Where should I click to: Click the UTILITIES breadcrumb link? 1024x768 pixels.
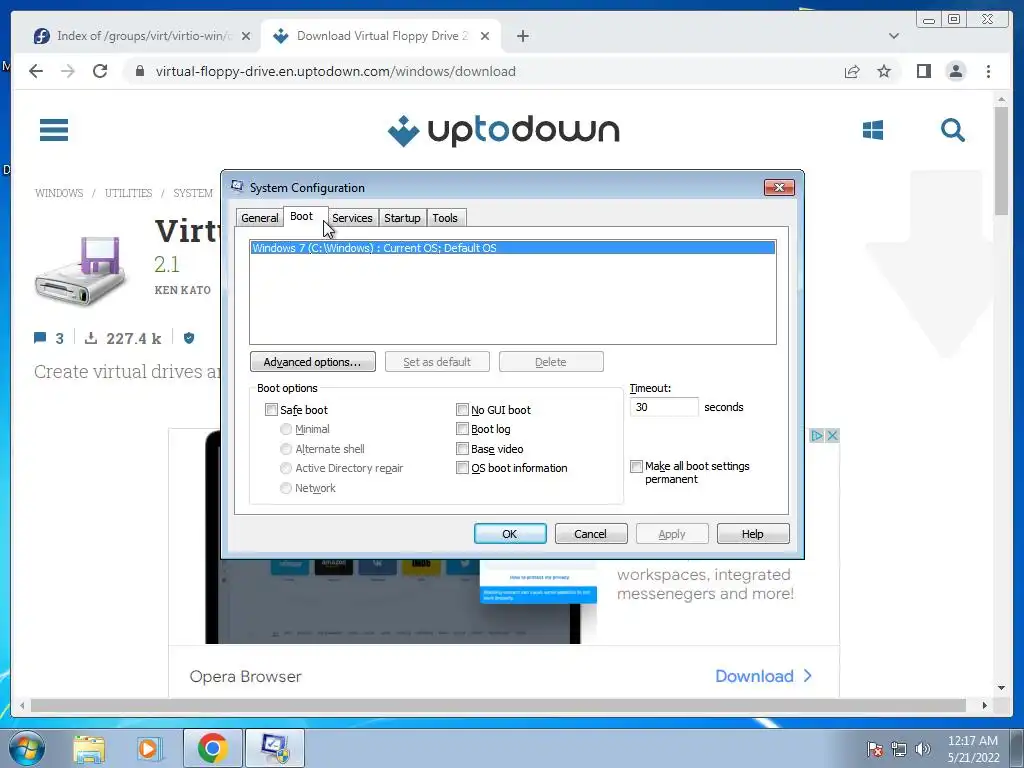129,193
